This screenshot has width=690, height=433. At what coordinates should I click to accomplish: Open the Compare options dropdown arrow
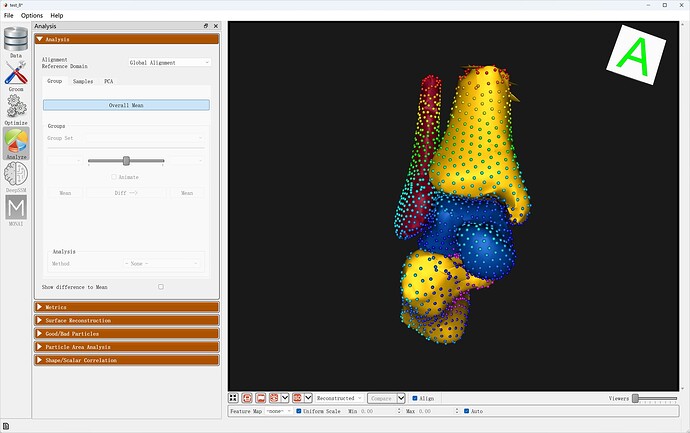click(x=401, y=398)
